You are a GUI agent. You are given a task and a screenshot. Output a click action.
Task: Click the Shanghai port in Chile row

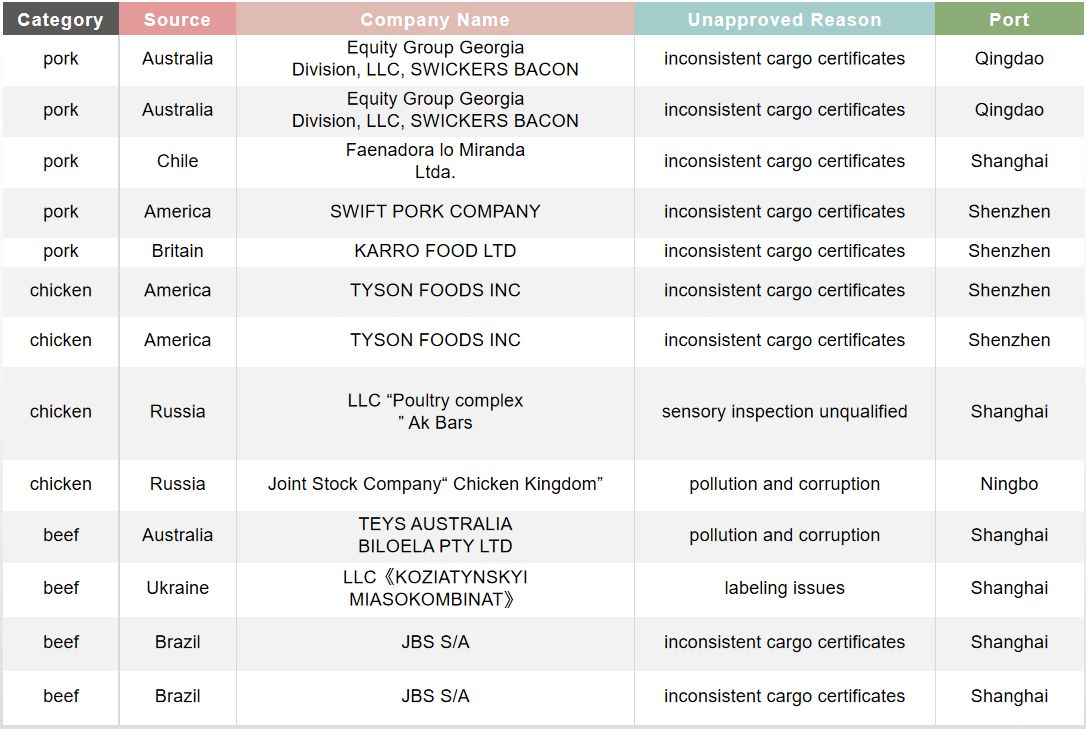pyautogui.click(x=1009, y=161)
